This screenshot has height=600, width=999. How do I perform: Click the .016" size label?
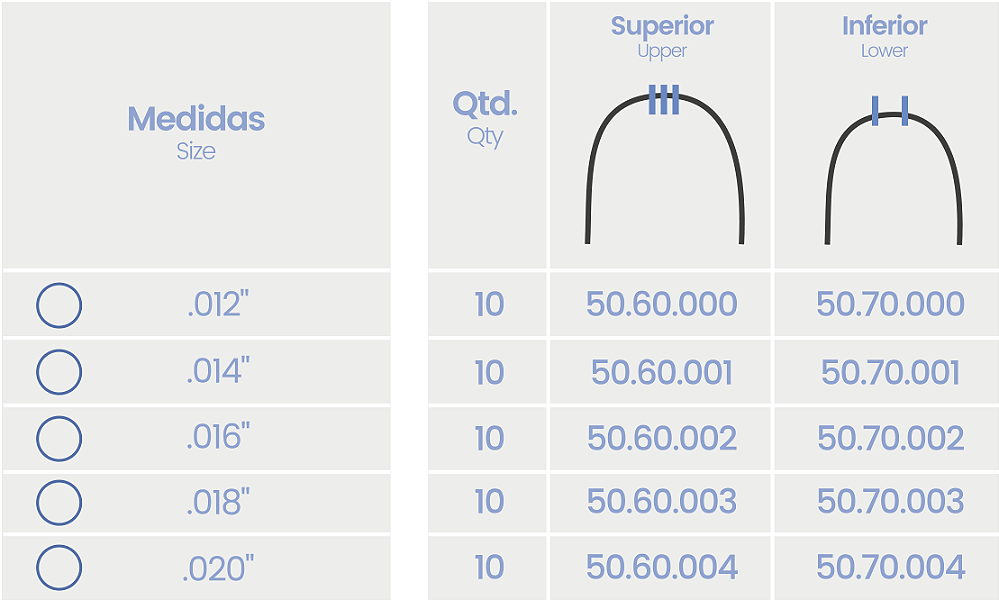coord(218,437)
